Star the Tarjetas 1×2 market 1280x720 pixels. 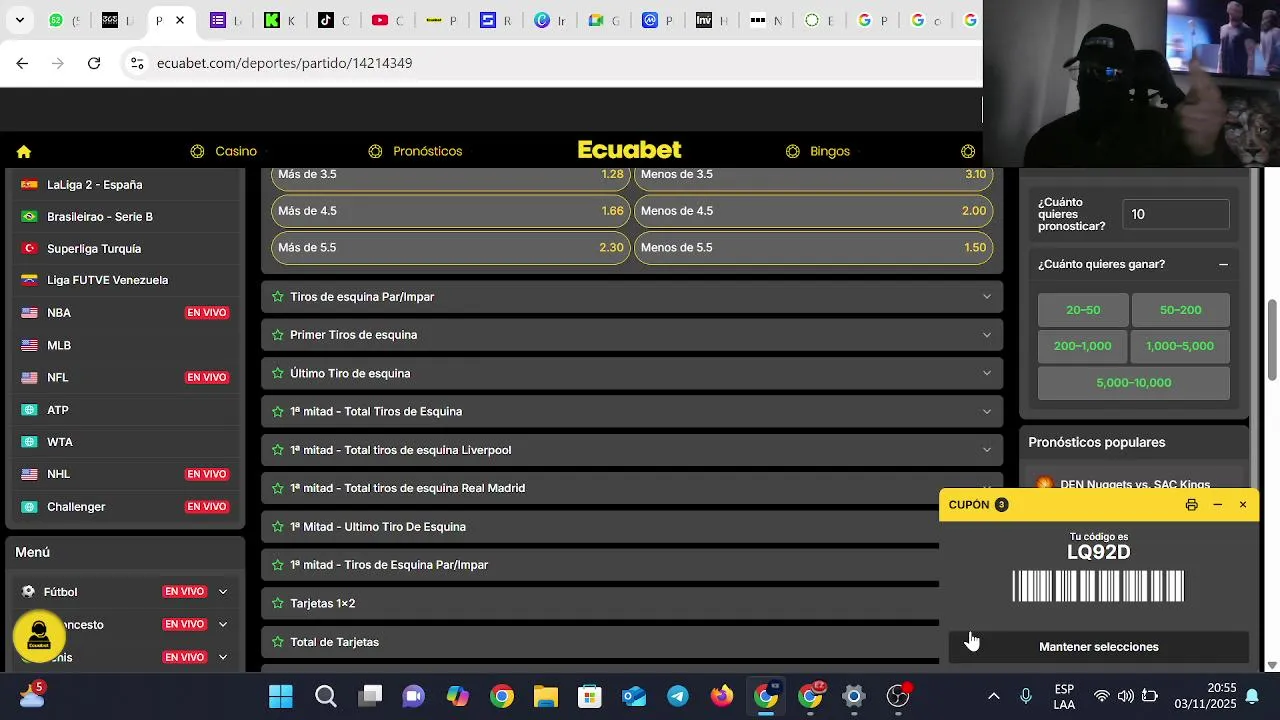point(278,604)
